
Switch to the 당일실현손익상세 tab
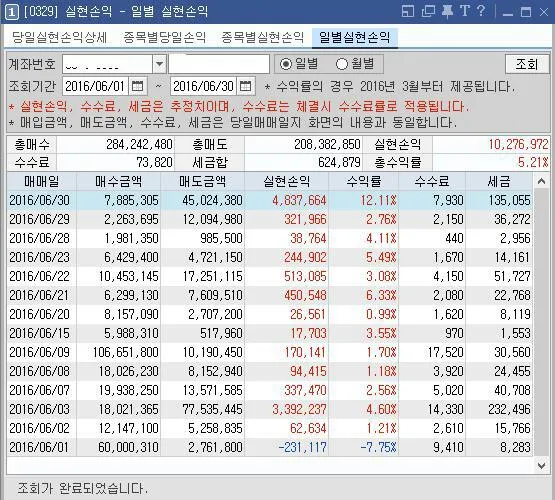click(59, 37)
